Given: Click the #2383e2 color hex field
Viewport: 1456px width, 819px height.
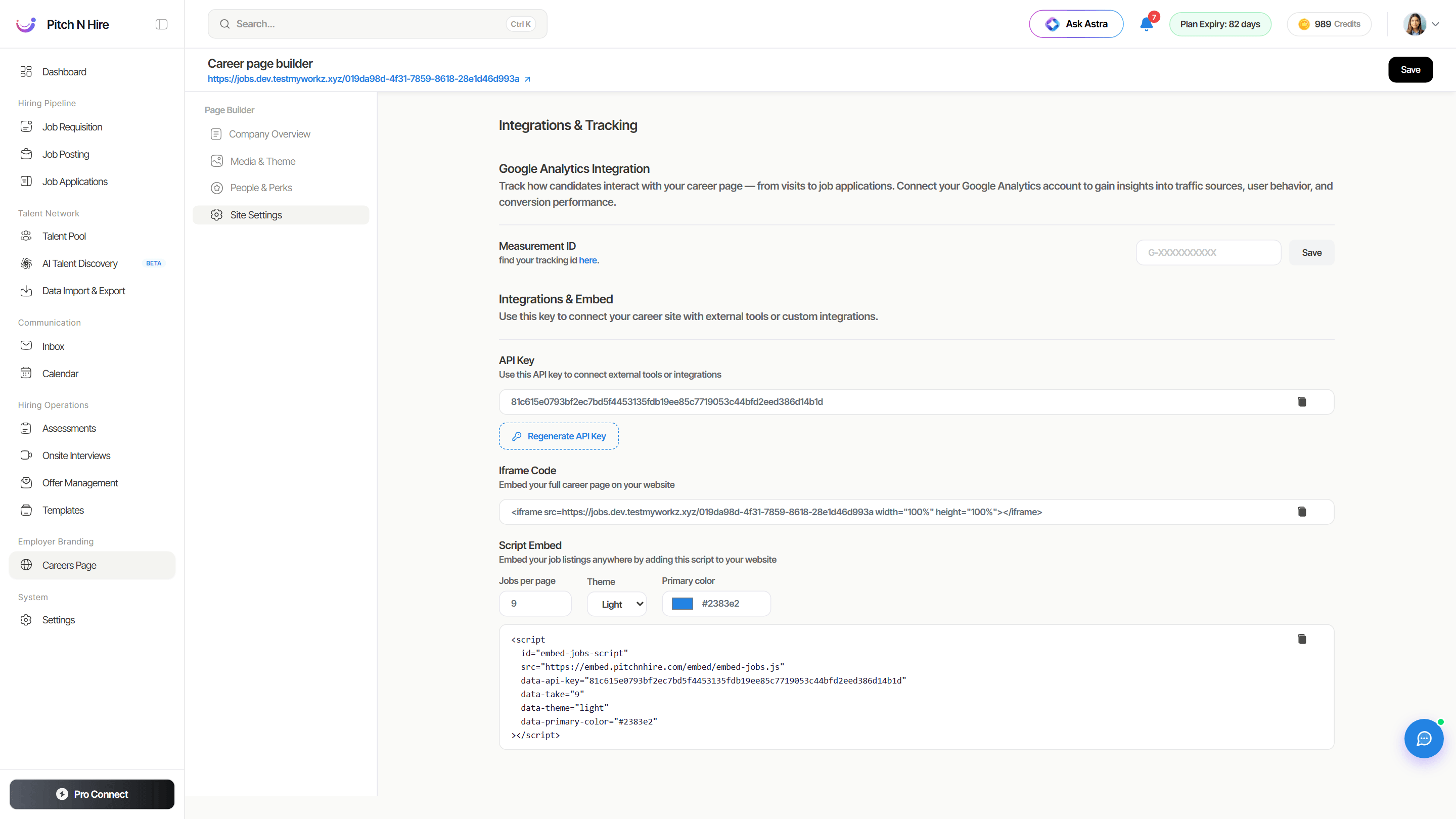Looking at the screenshot, I should (x=720, y=604).
